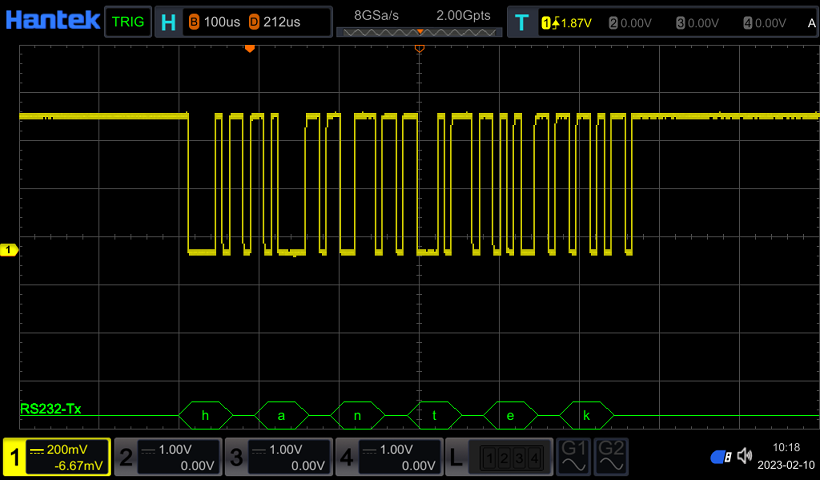Enable channel 2
This screenshot has height=480, width=820.
click(x=166, y=458)
